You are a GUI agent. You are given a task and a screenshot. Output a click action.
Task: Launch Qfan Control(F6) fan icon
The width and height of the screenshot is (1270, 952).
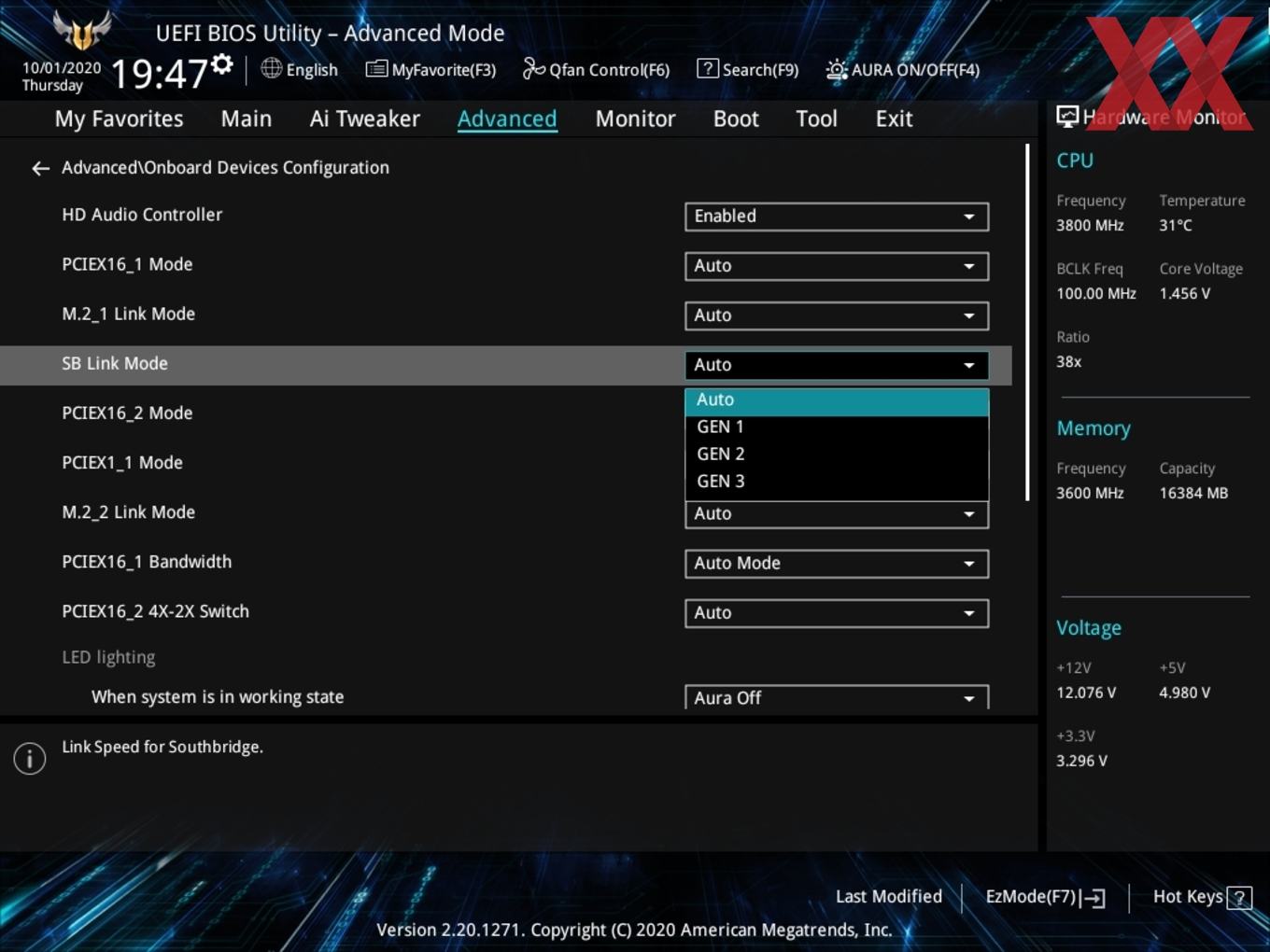pos(533,68)
